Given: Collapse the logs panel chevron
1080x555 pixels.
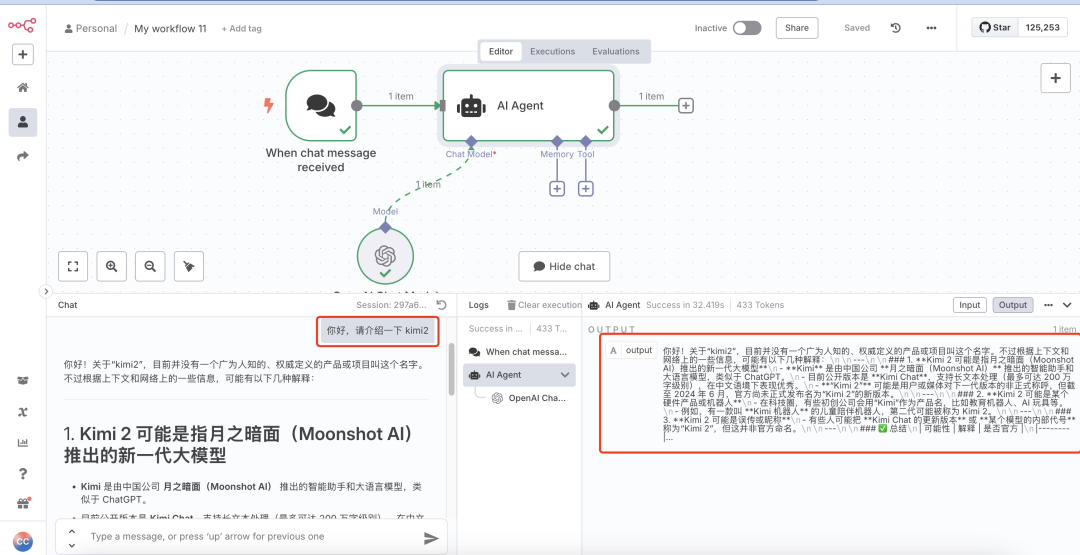Looking at the screenshot, I should tap(1068, 305).
